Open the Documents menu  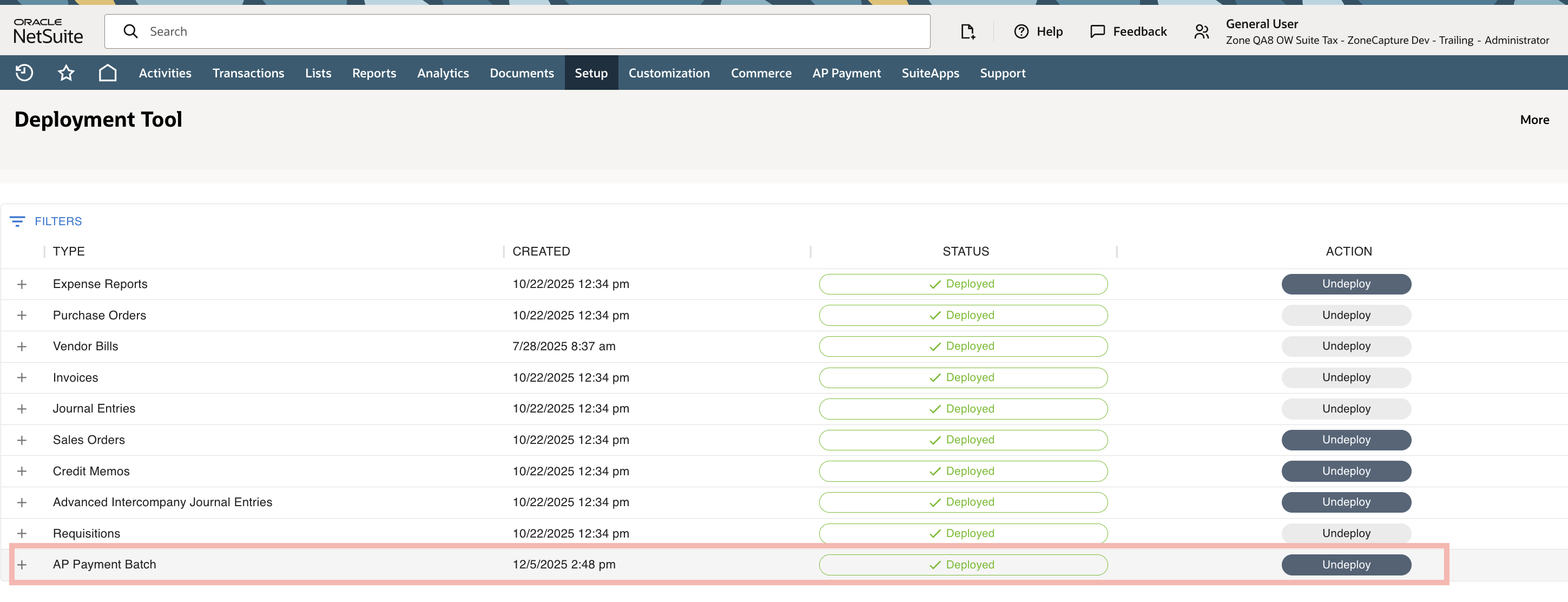tap(522, 73)
